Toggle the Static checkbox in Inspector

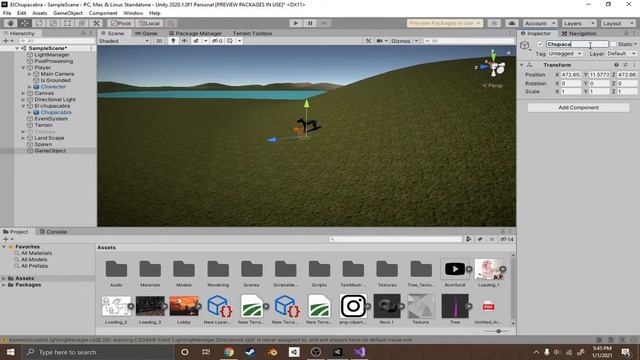(x=613, y=44)
